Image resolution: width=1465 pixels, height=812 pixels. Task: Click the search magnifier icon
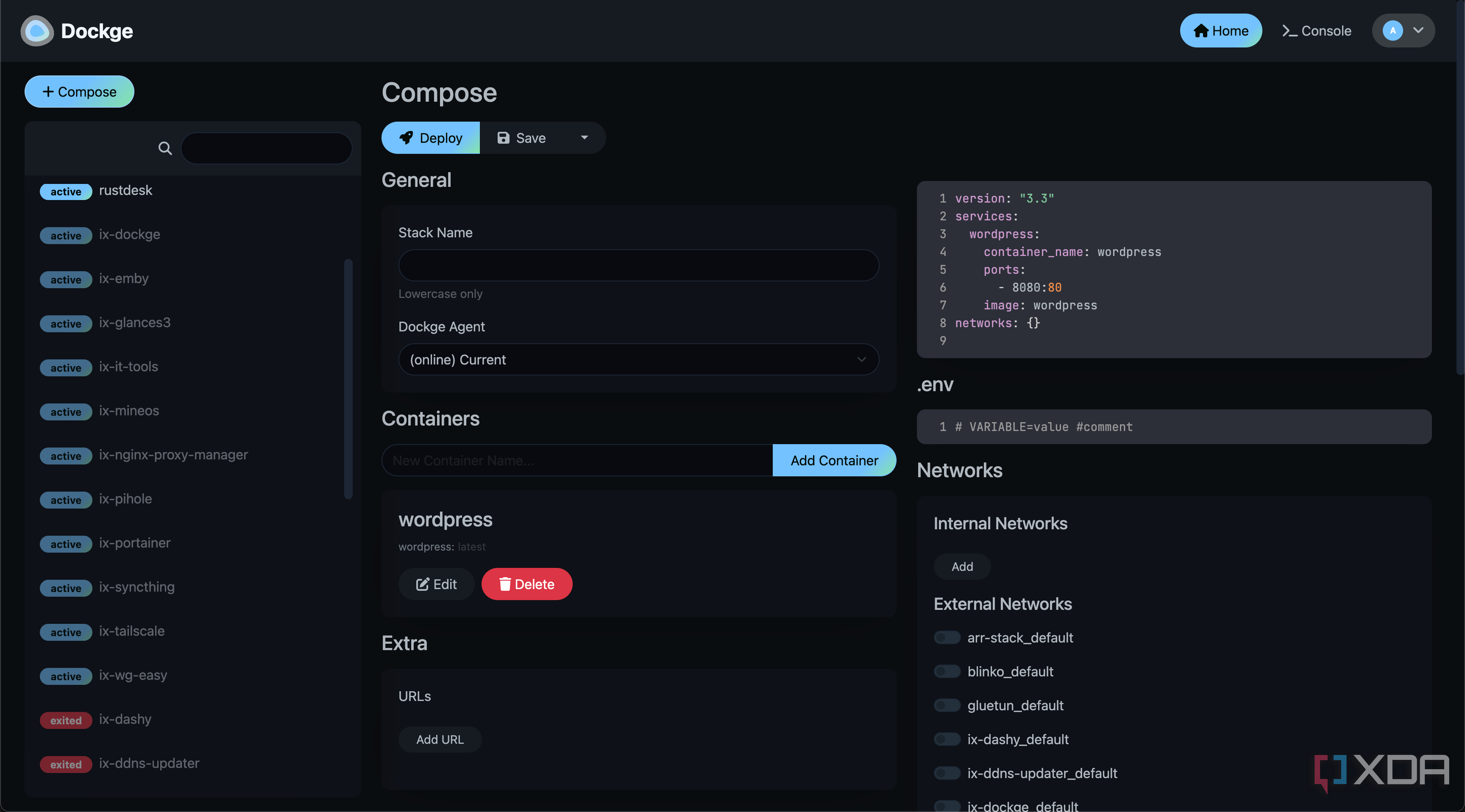(x=165, y=148)
